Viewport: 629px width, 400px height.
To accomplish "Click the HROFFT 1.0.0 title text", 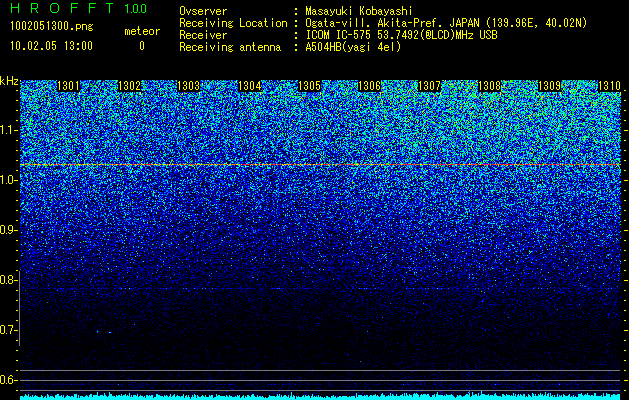I will click(79, 8).
